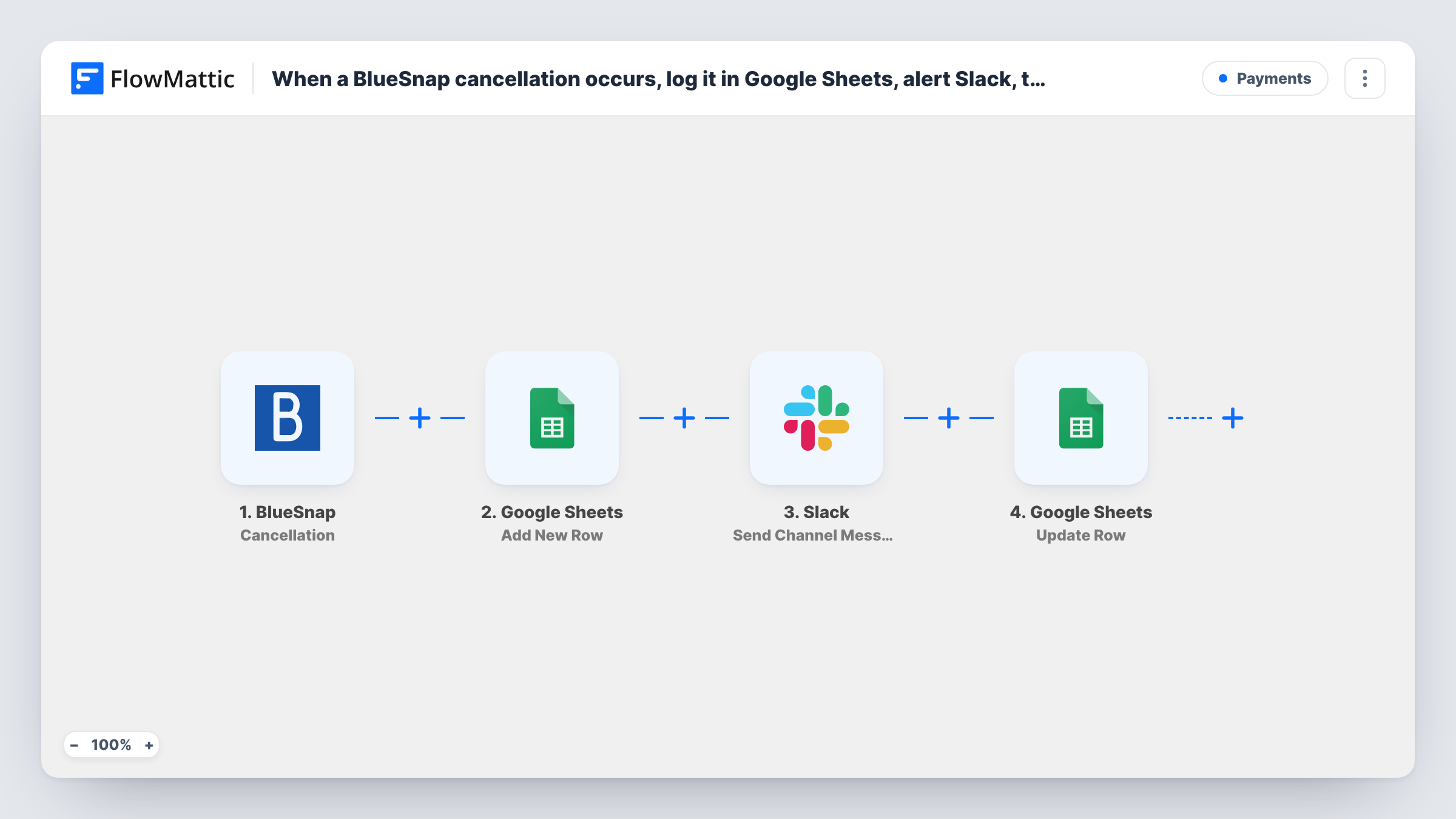1456x819 pixels.
Task: Click the Payments tag badge
Action: [1265, 78]
